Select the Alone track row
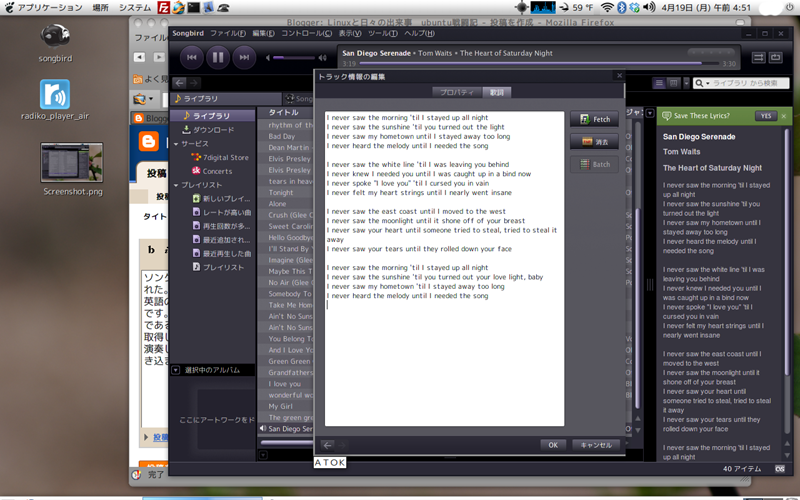Screen dimensions: 800x500 [x=286, y=204]
